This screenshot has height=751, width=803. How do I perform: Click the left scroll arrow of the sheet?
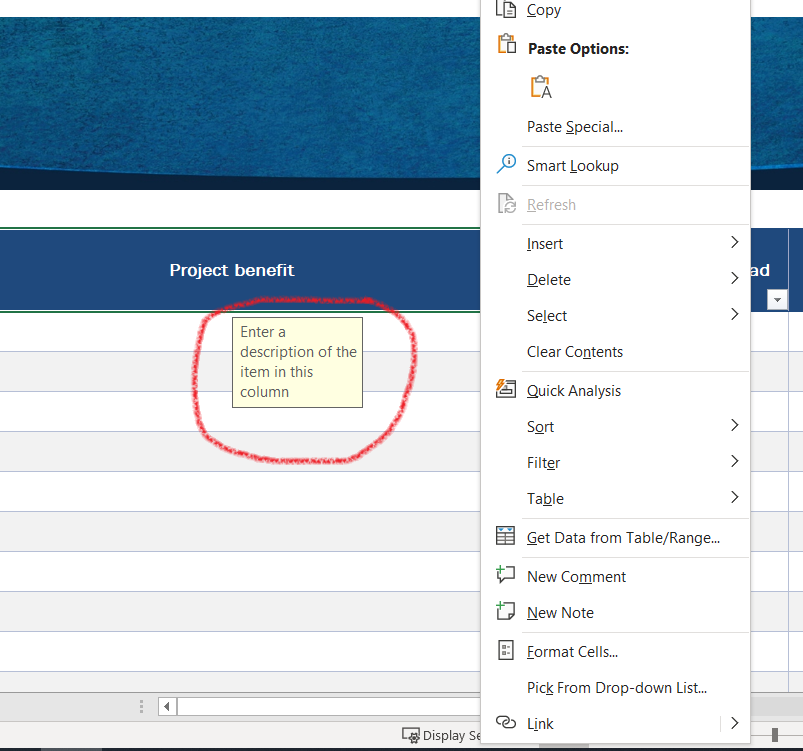point(166,706)
